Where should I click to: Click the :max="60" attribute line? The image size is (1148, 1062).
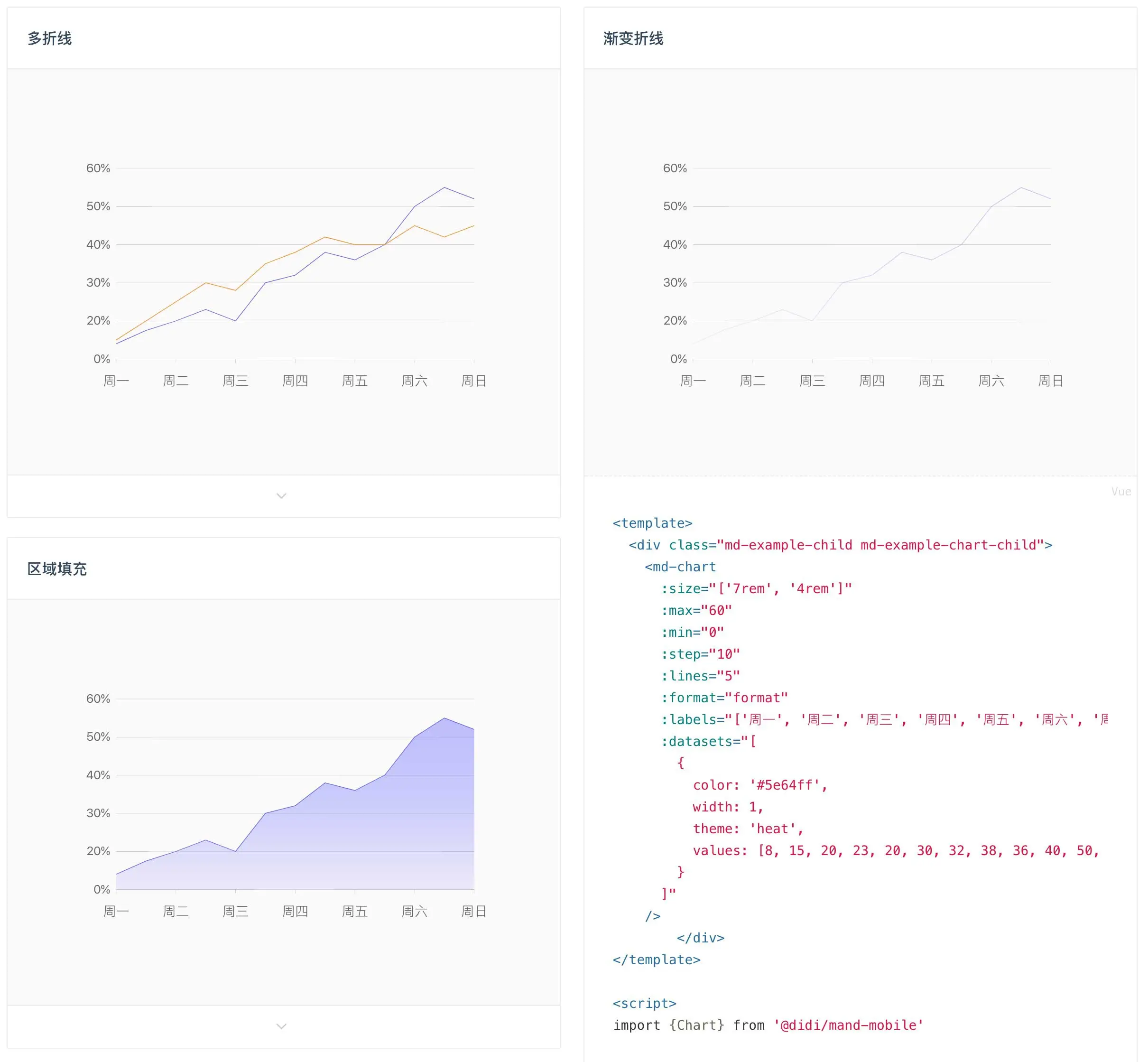pyautogui.click(x=696, y=610)
